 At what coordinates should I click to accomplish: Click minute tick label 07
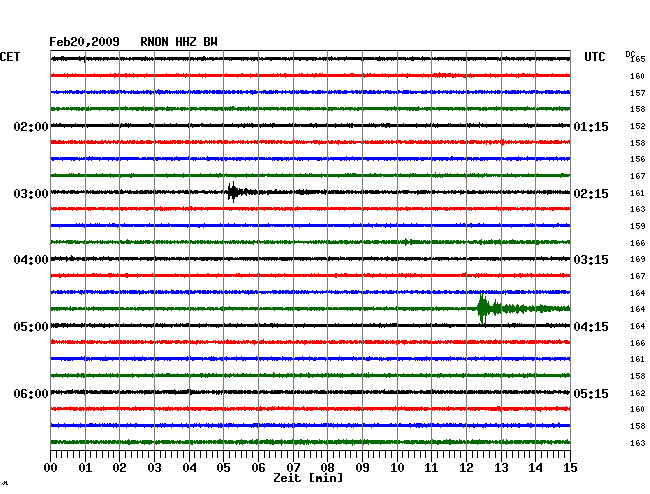point(293,468)
